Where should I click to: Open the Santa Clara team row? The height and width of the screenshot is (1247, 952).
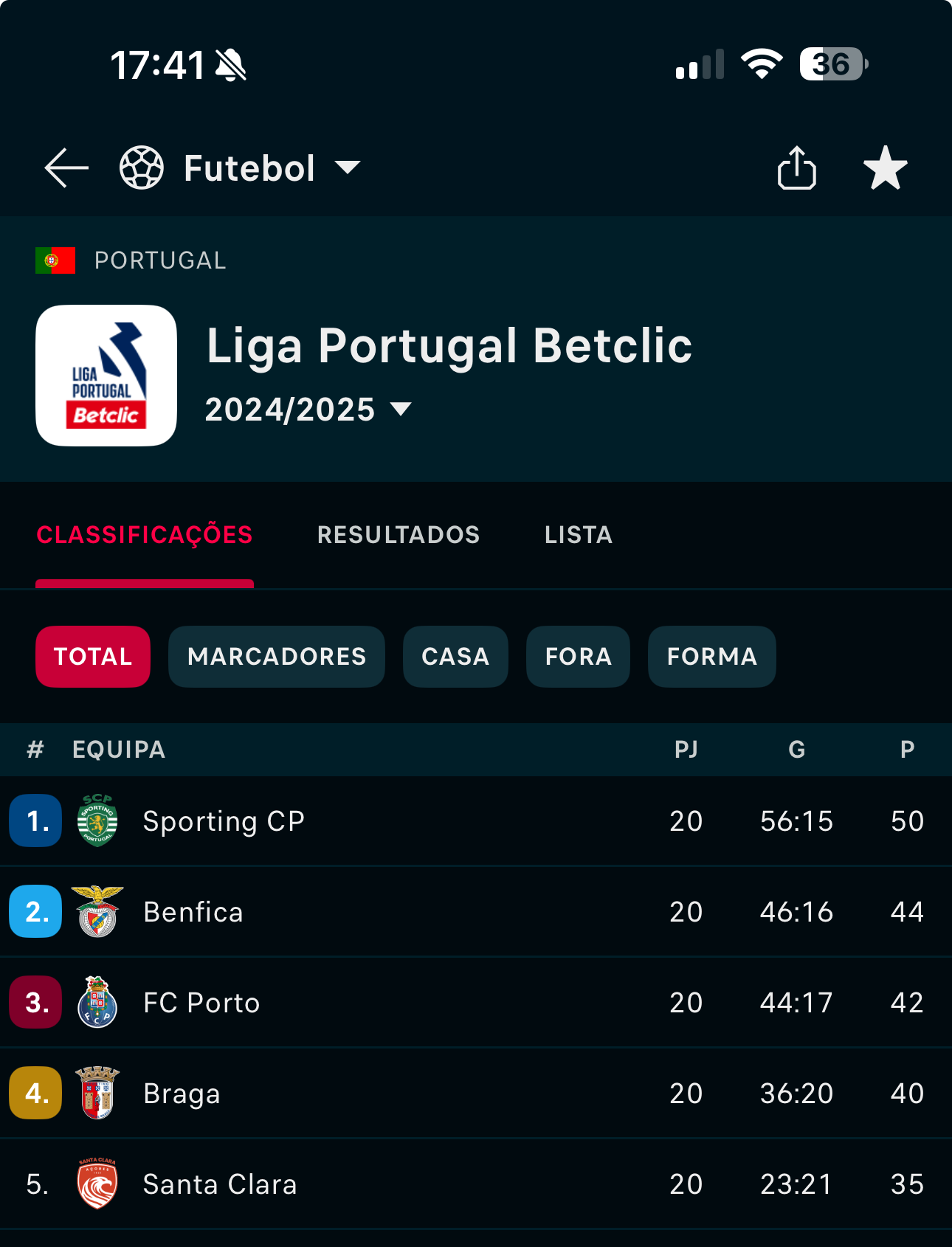(476, 1184)
